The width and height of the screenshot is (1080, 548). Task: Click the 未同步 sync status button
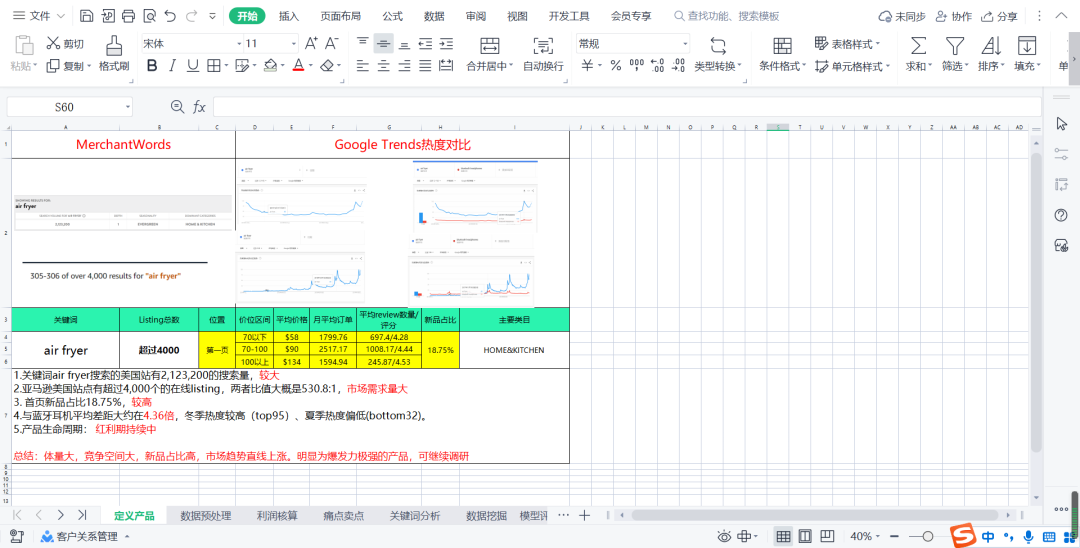(902, 16)
